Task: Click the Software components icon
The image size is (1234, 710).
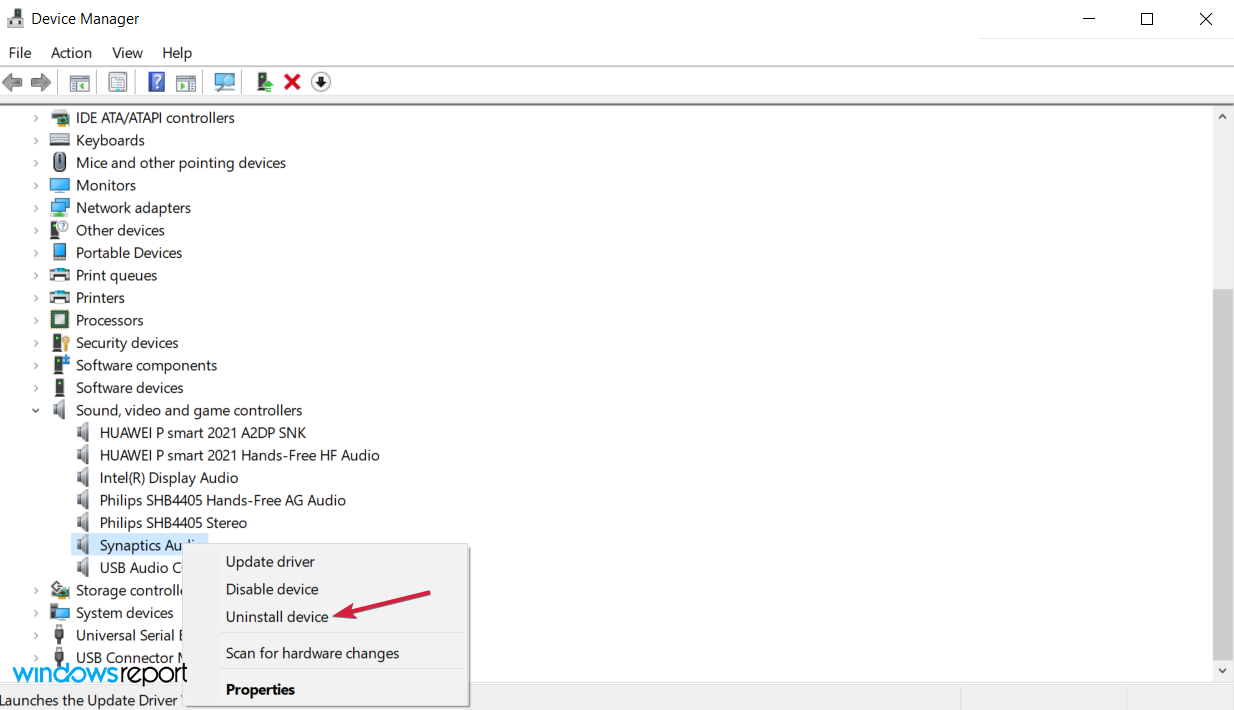Action: [x=60, y=365]
